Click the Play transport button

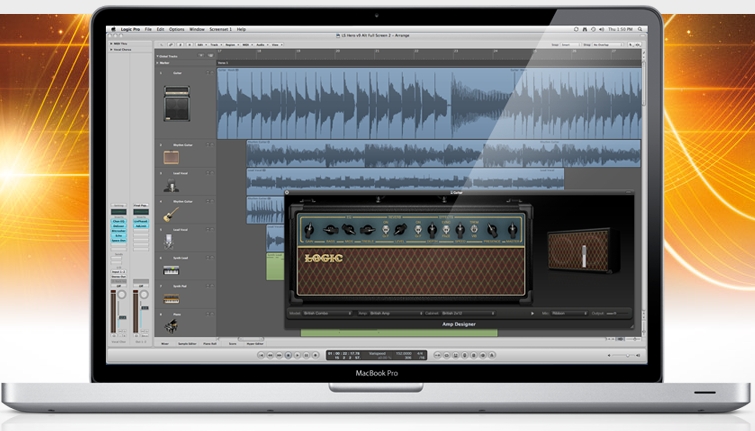[x=298, y=355]
